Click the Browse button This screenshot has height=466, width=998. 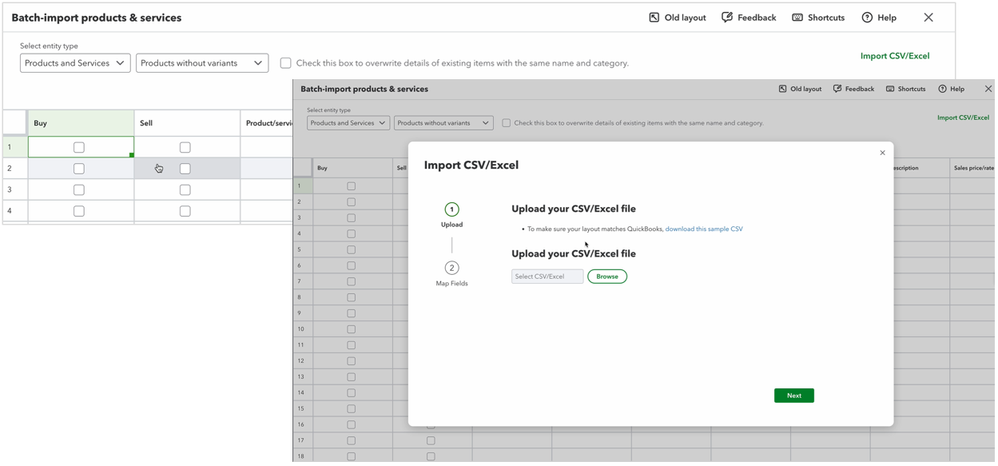point(607,276)
